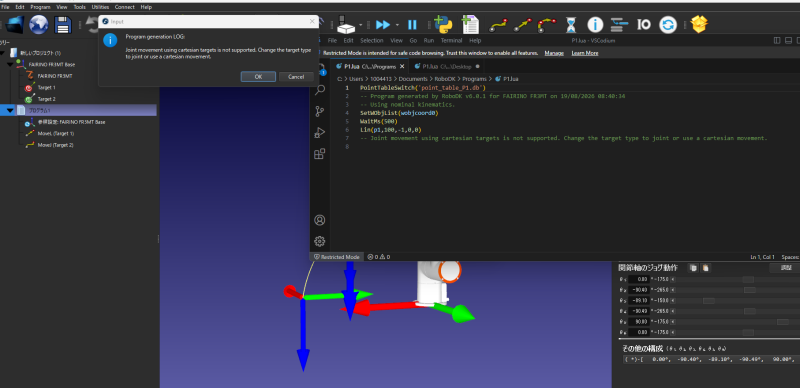Click the θ5 joint slider handle
Viewport: 800px width, 388px height.
click(x=782, y=322)
